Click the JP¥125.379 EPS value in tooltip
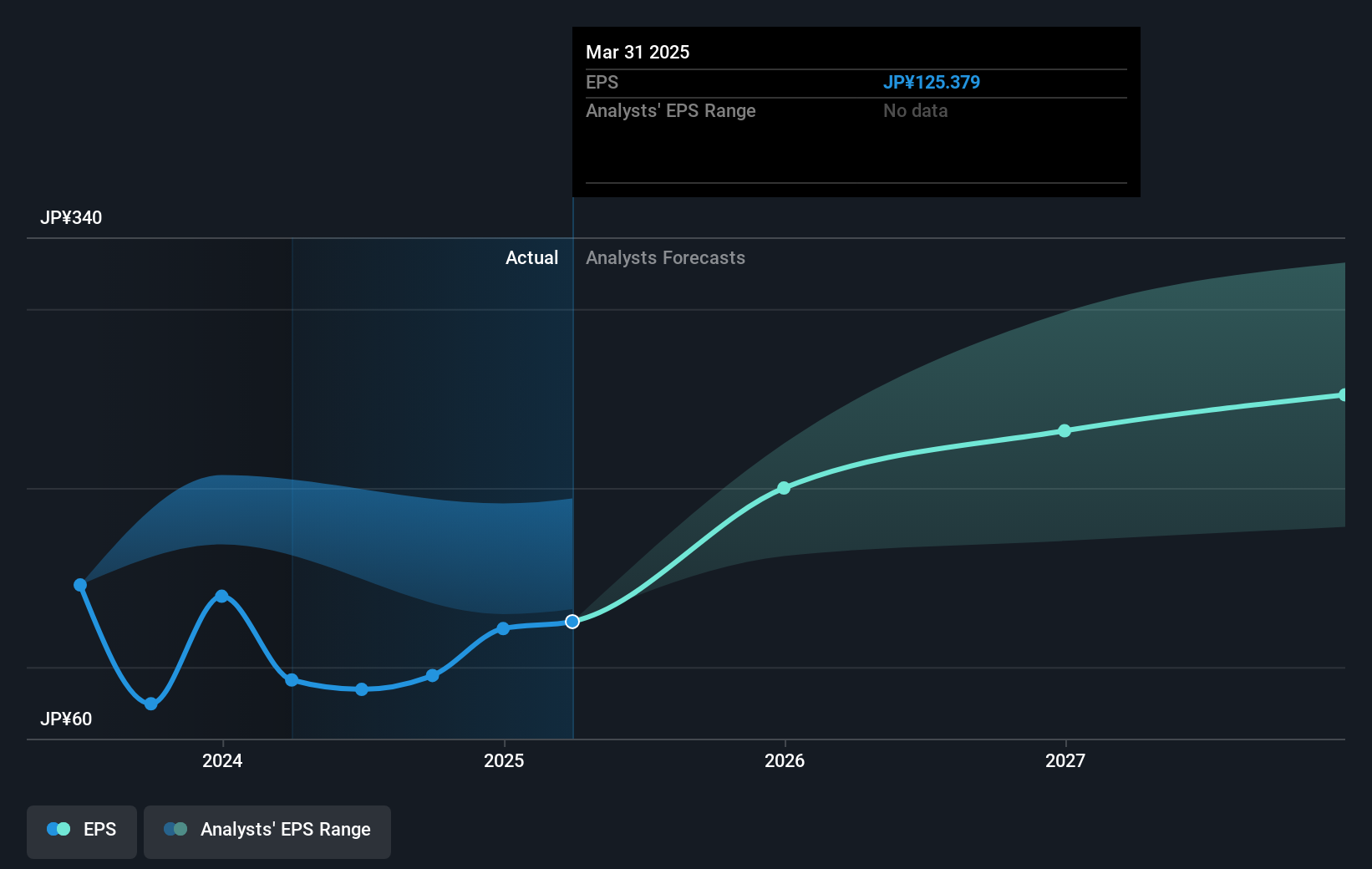1372x869 pixels. tap(932, 82)
